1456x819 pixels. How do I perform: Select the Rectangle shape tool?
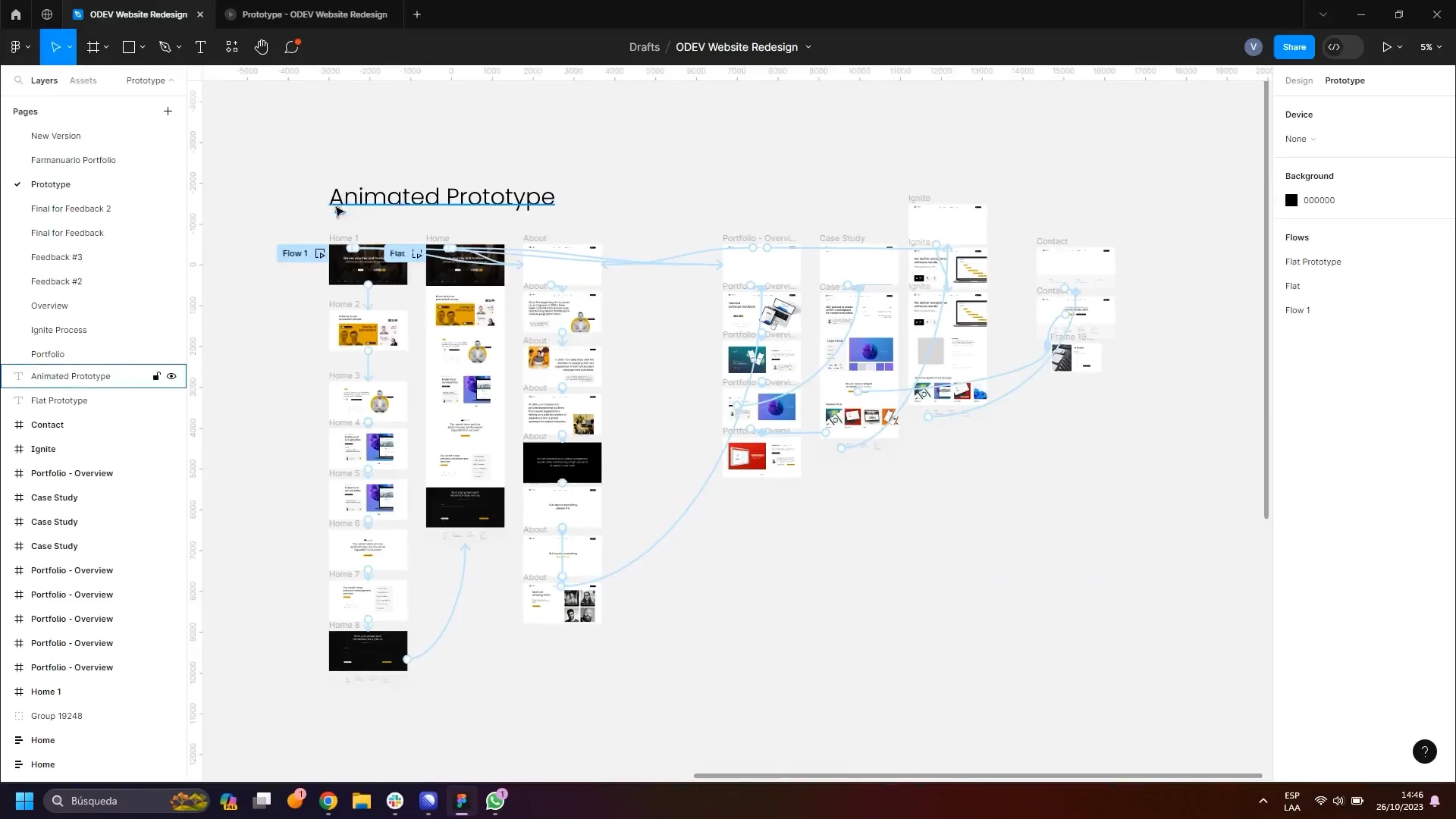point(128,46)
